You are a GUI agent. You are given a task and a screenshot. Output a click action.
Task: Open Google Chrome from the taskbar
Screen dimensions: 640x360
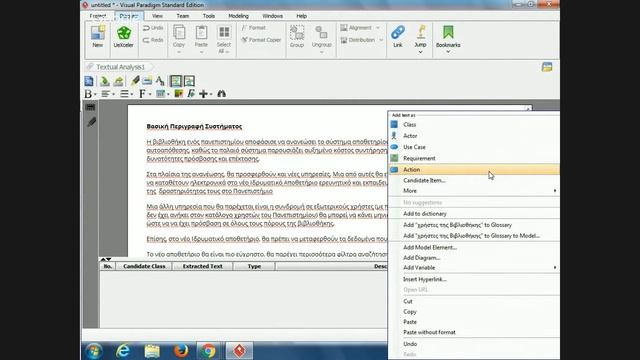point(208,351)
